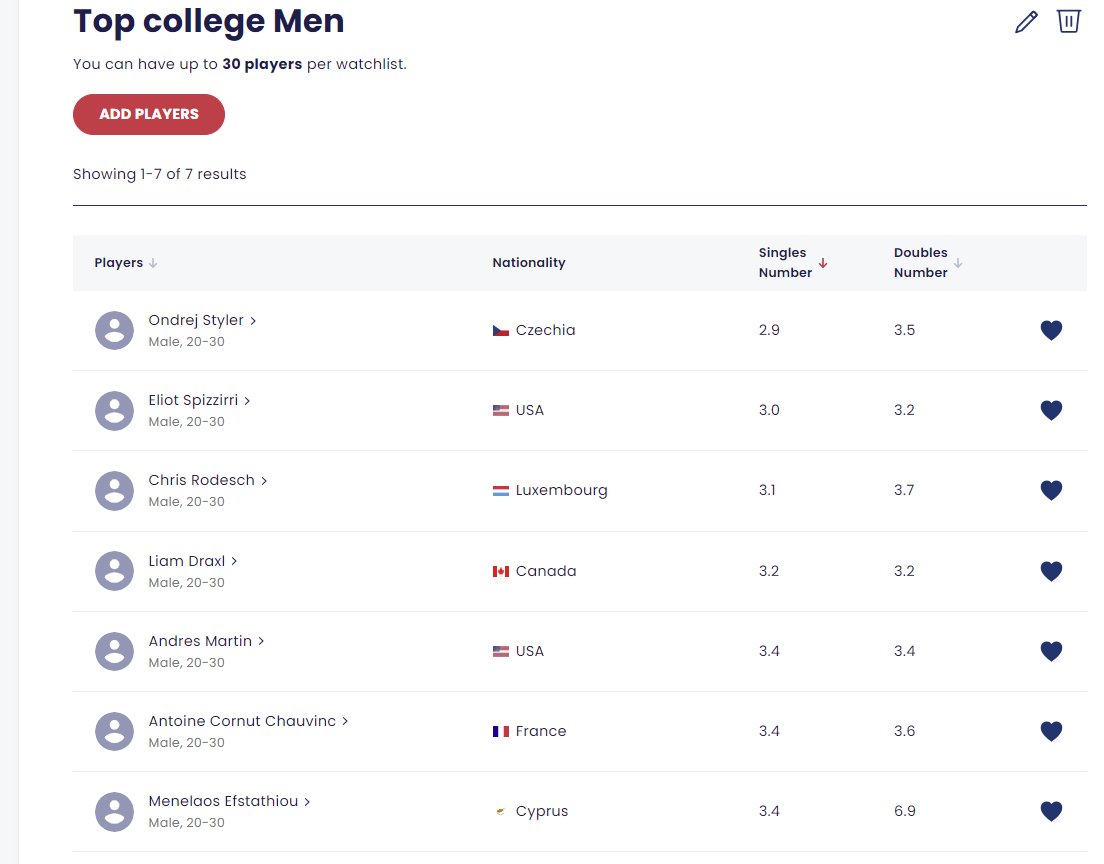Toggle favorite heart for Ondrej Styler
This screenshot has height=864, width=1104.
1051,330
